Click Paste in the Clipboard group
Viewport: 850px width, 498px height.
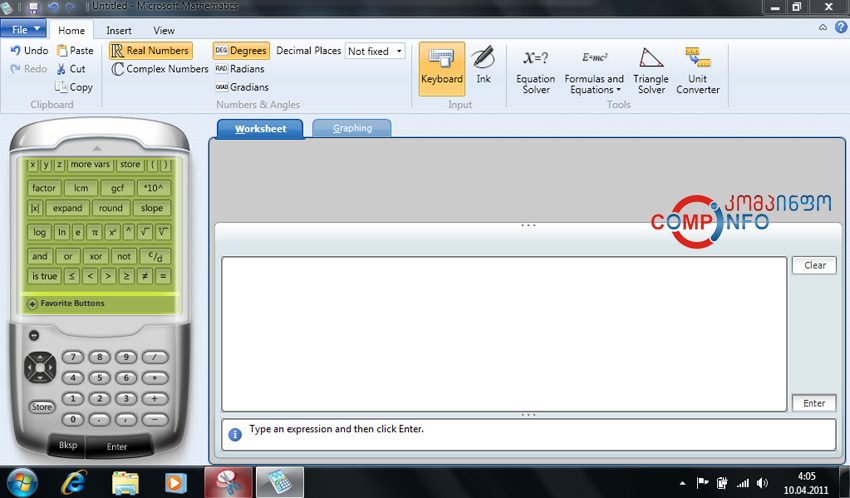point(75,50)
